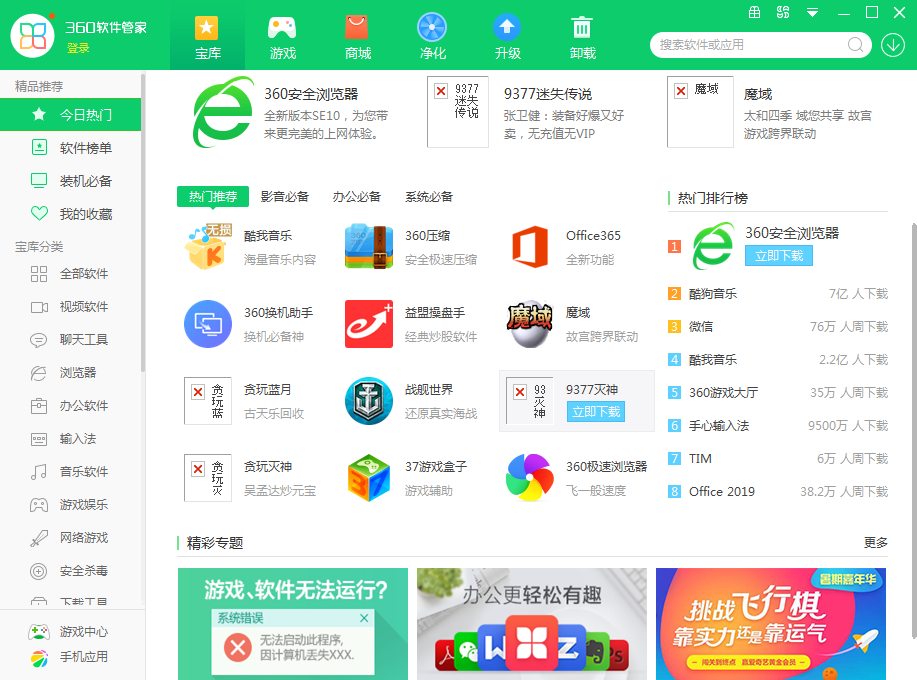Expand the main menu triangle dropdown
Image resolution: width=917 pixels, height=680 pixels.
point(812,12)
